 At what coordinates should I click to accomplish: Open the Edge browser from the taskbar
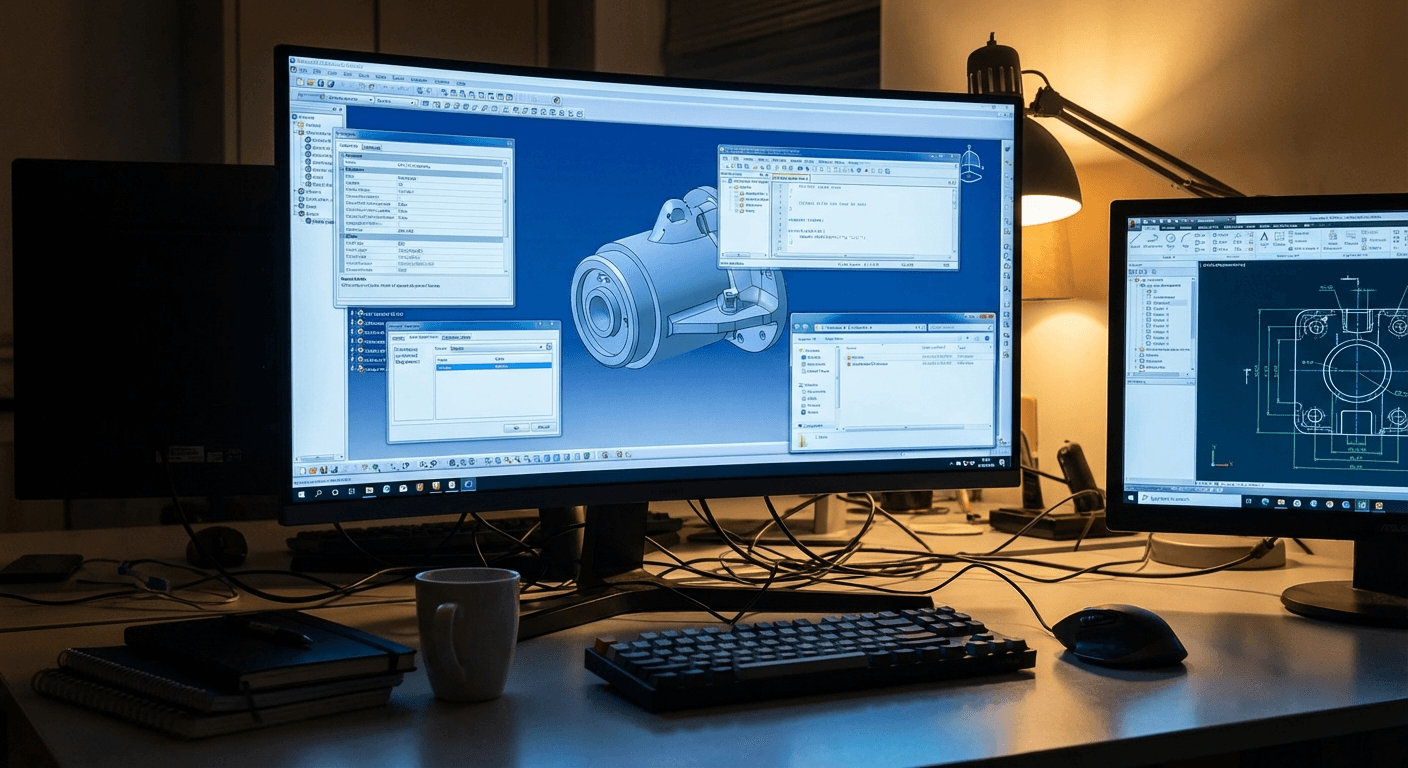[385, 490]
